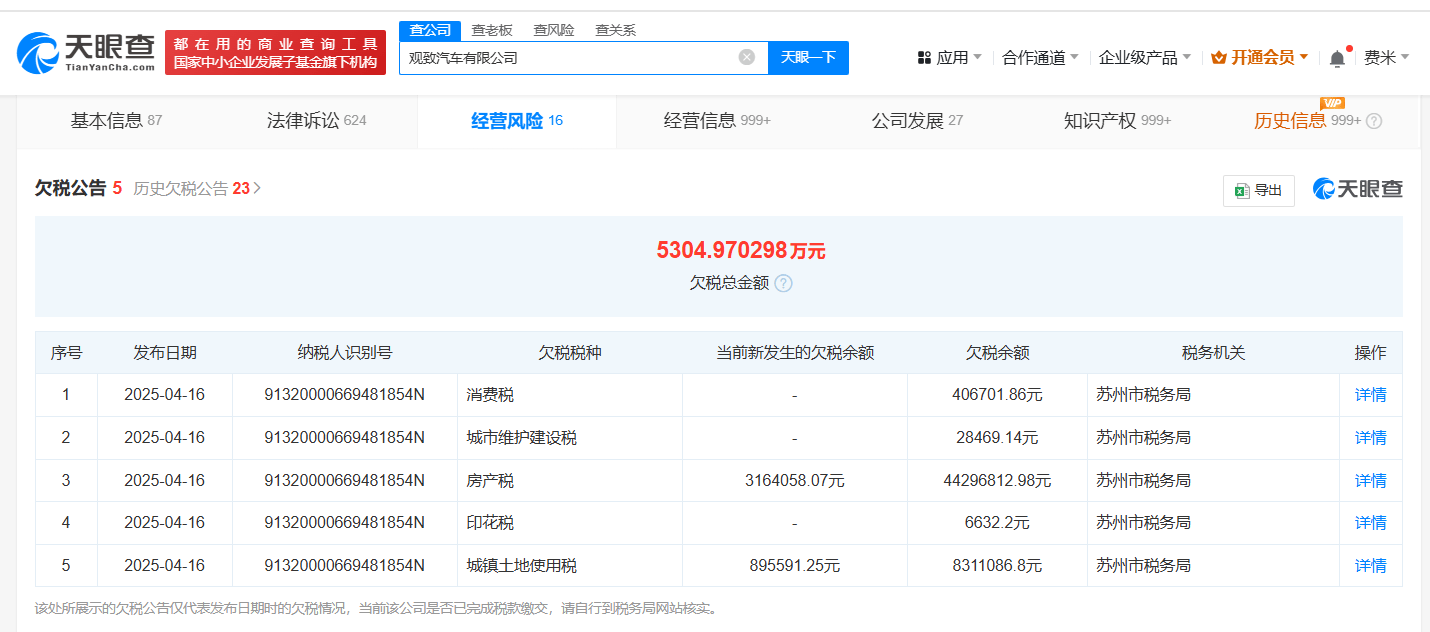Viewport: 1430px width, 632px height.
Task: Click the Excel 导出 export icon button
Action: (1258, 190)
